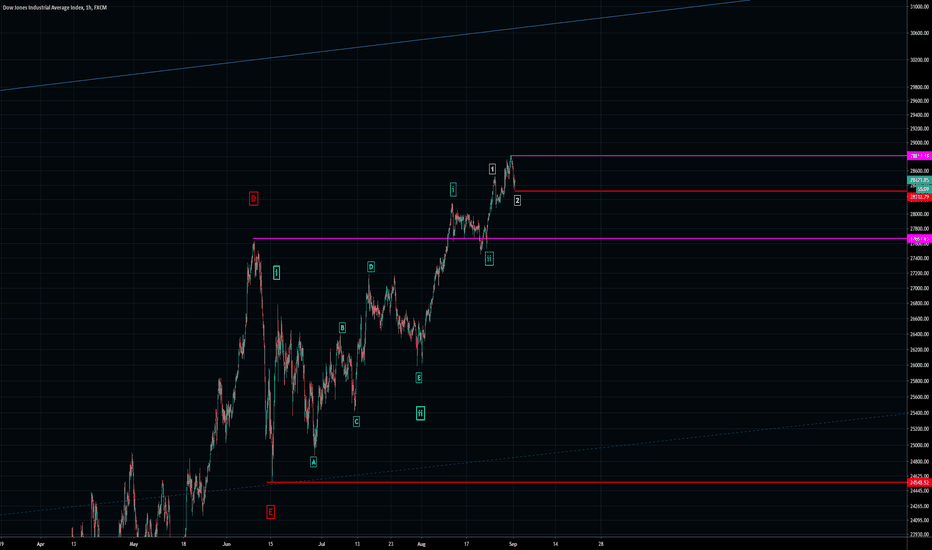
Task: Click the upper magenta price tag on the axis
Action: point(920,156)
